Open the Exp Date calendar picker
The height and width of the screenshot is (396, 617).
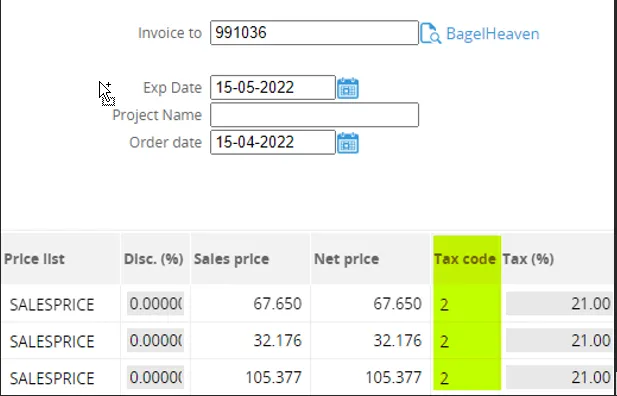[x=348, y=88]
